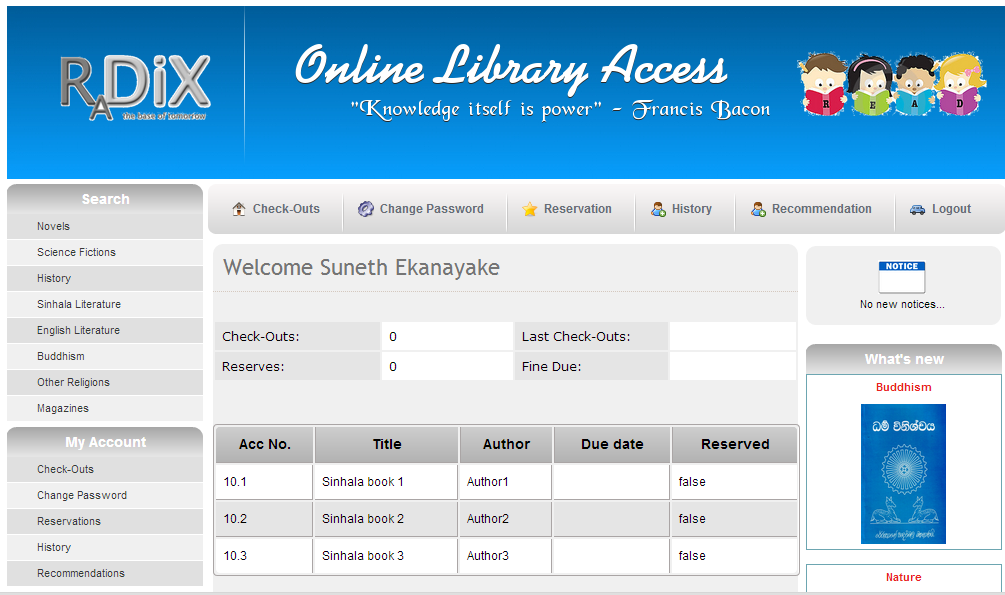Expand the What's new section
1005x595 pixels.
click(903, 359)
